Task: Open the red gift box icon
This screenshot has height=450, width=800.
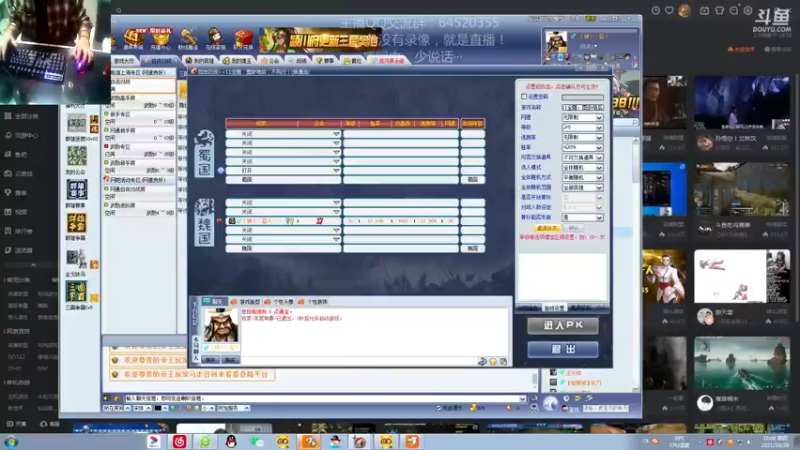Action: click(x=243, y=38)
